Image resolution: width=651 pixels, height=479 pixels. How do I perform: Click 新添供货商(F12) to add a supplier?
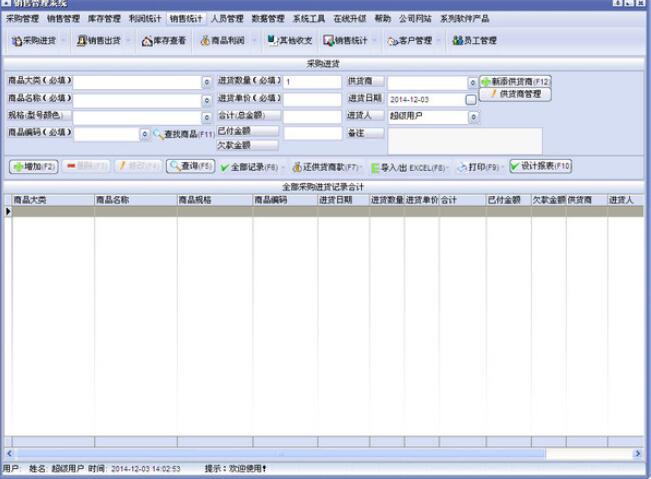pyautogui.click(x=515, y=81)
